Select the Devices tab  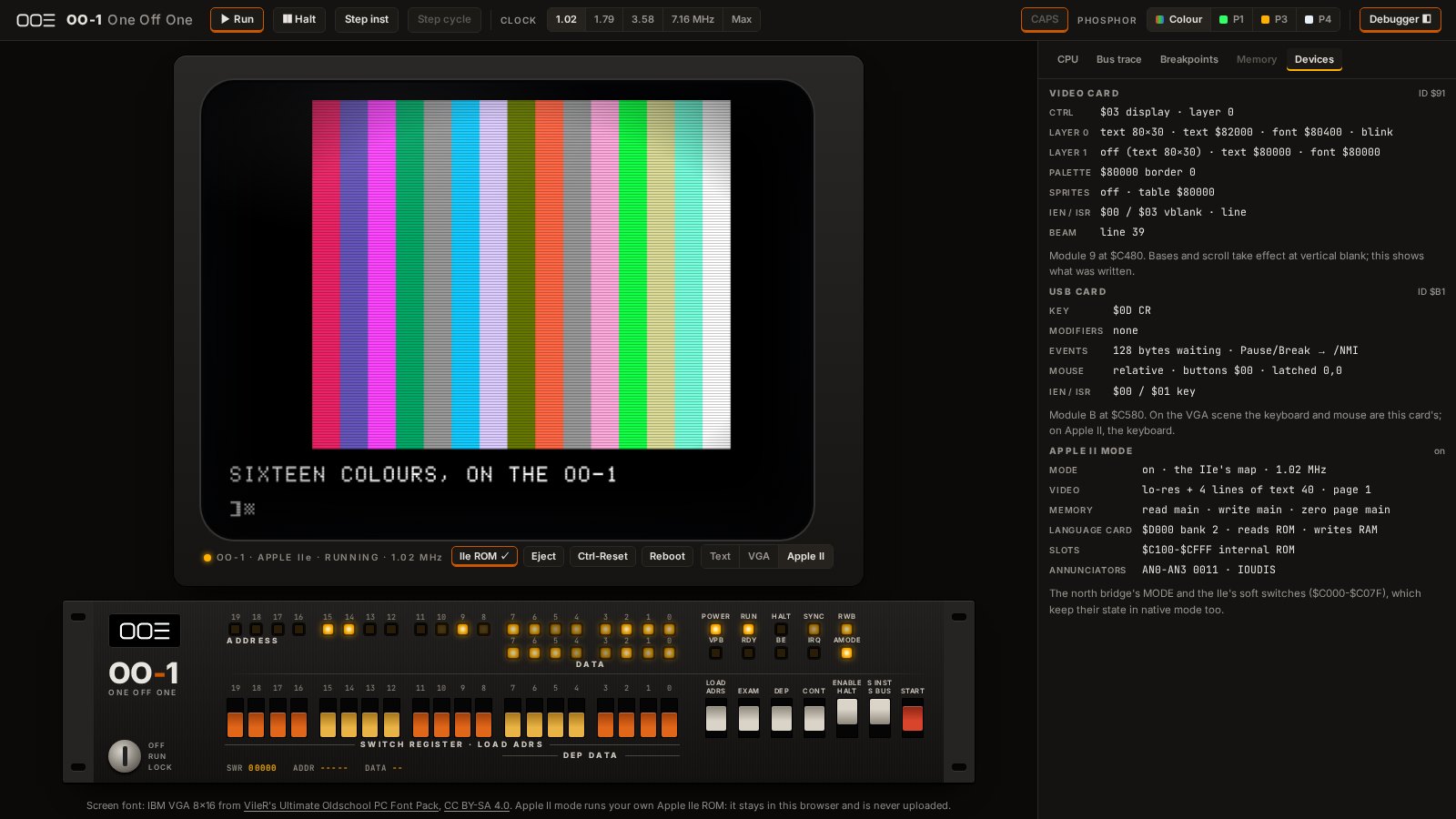pyautogui.click(x=1314, y=59)
